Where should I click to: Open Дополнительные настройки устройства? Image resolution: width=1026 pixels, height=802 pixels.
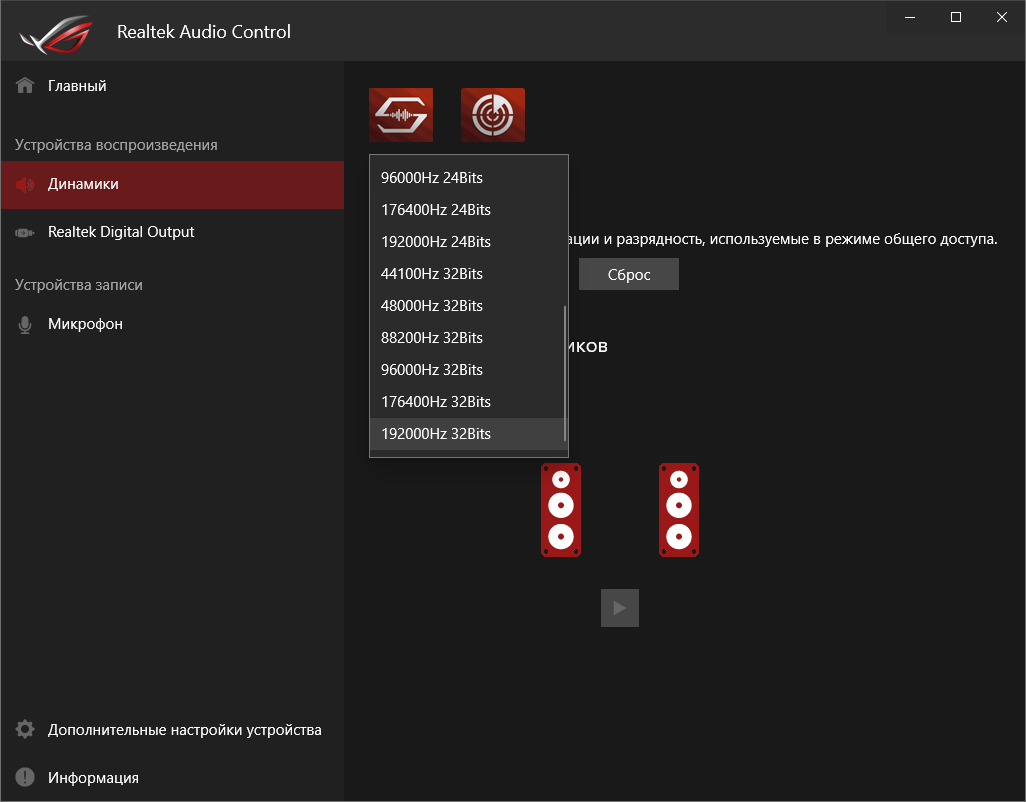click(x=172, y=729)
